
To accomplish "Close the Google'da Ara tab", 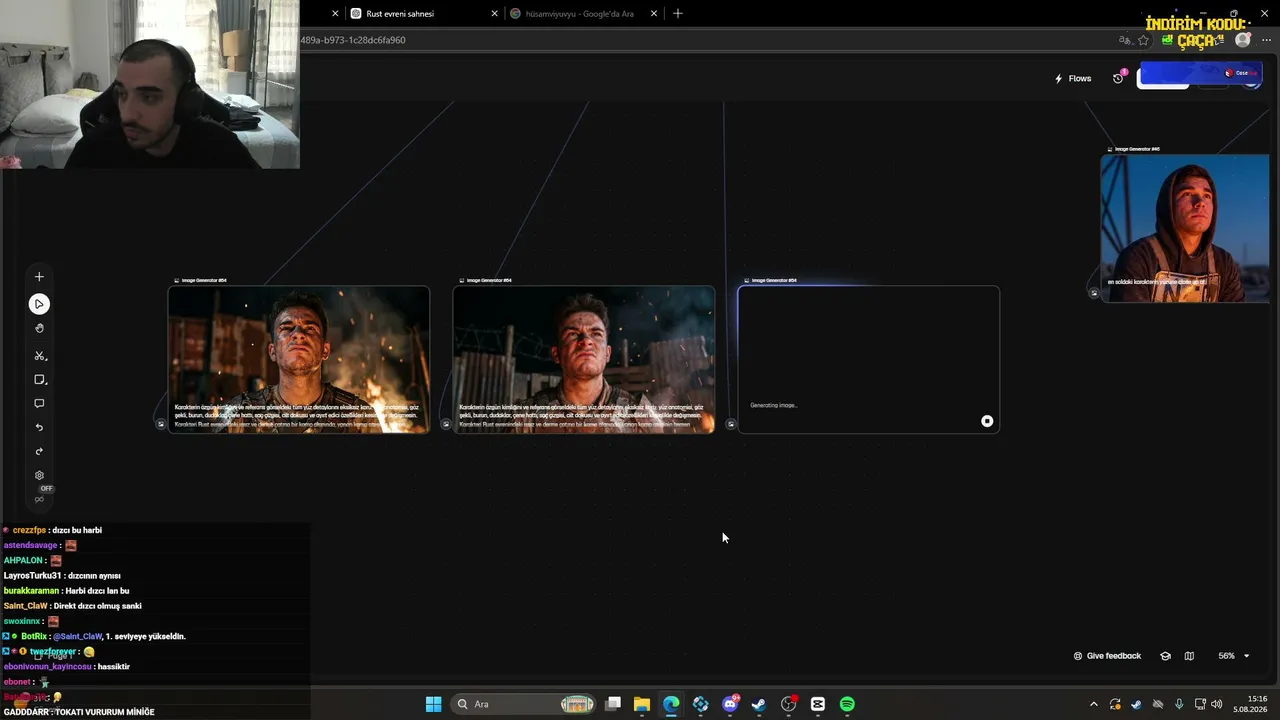I will coord(655,14).
